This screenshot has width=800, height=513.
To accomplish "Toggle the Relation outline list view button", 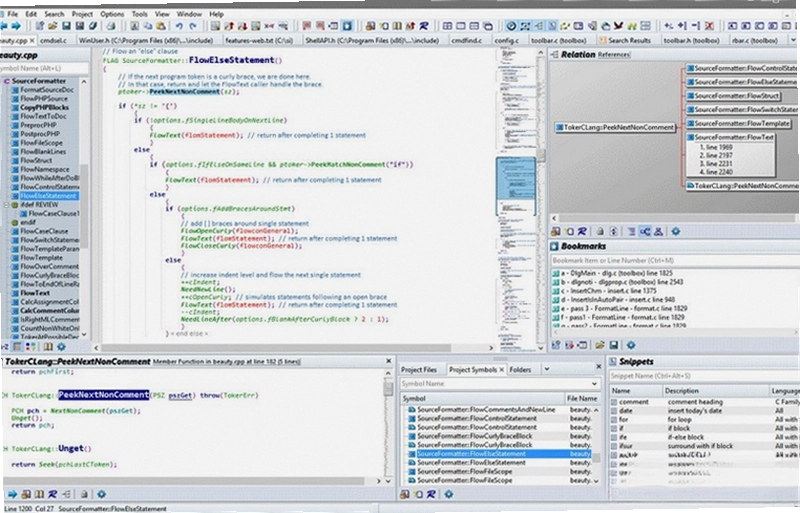I will tap(632, 232).
